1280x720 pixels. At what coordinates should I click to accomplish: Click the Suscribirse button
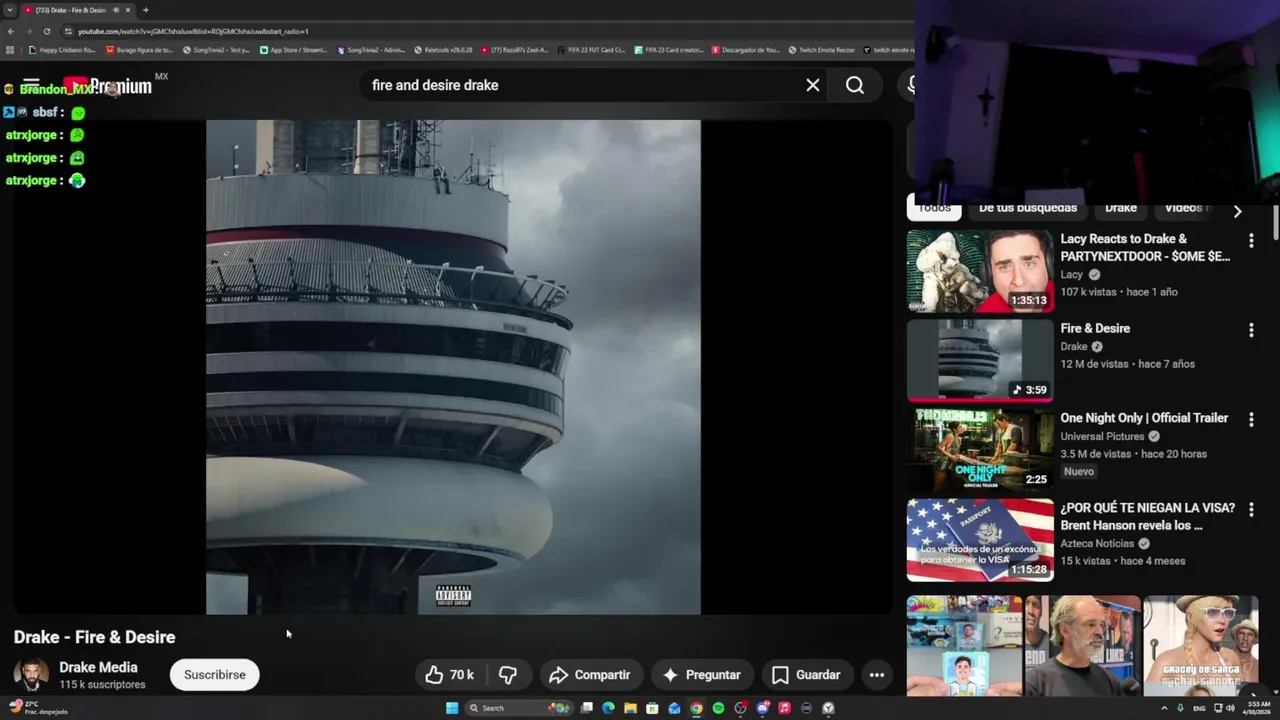pyautogui.click(x=214, y=675)
